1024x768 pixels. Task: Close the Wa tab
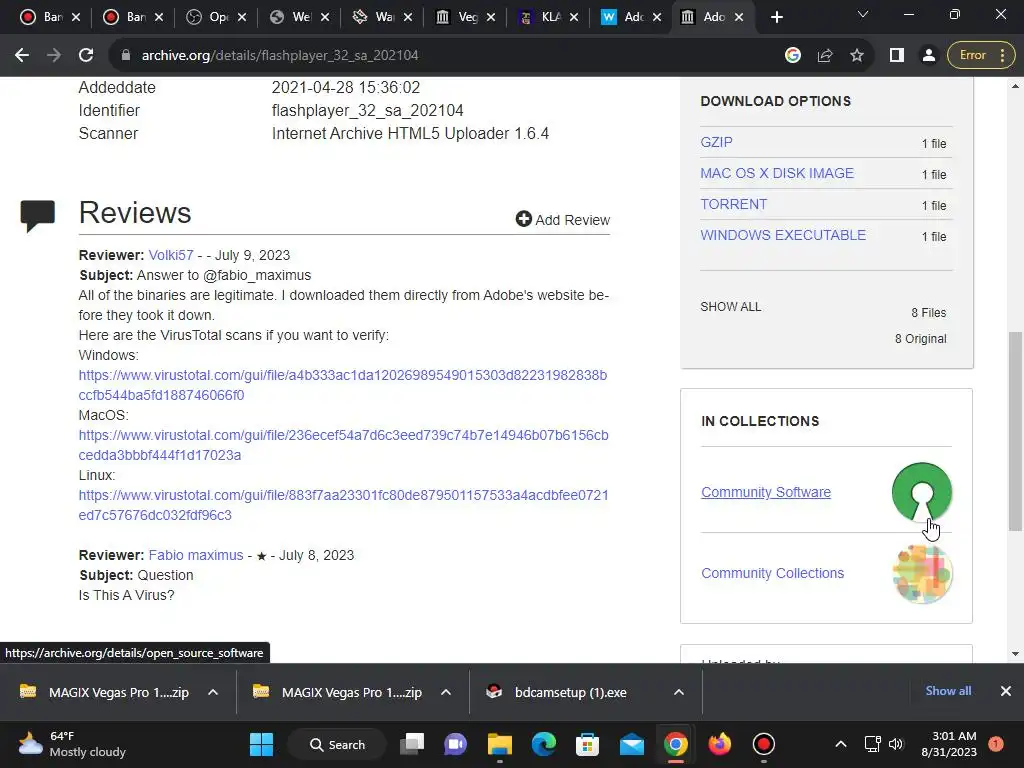pyautogui.click(x=408, y=17)
